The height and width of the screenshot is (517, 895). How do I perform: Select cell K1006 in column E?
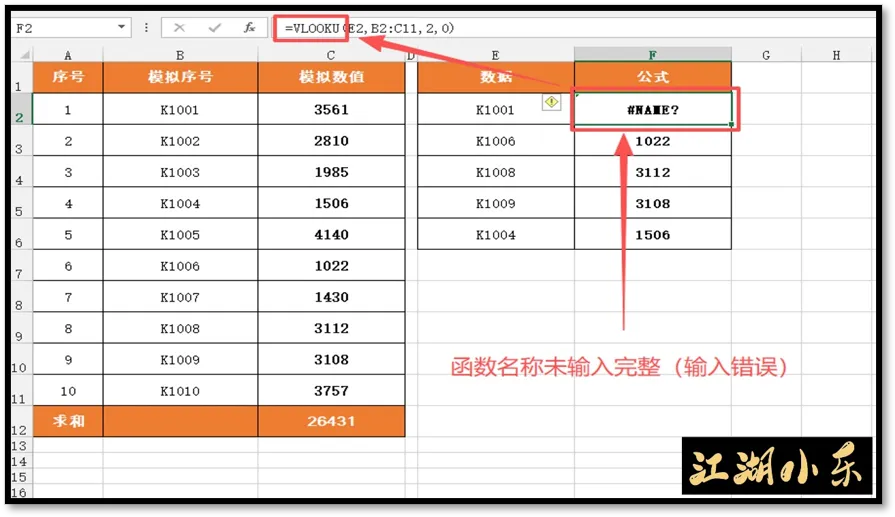click(495, 140)
